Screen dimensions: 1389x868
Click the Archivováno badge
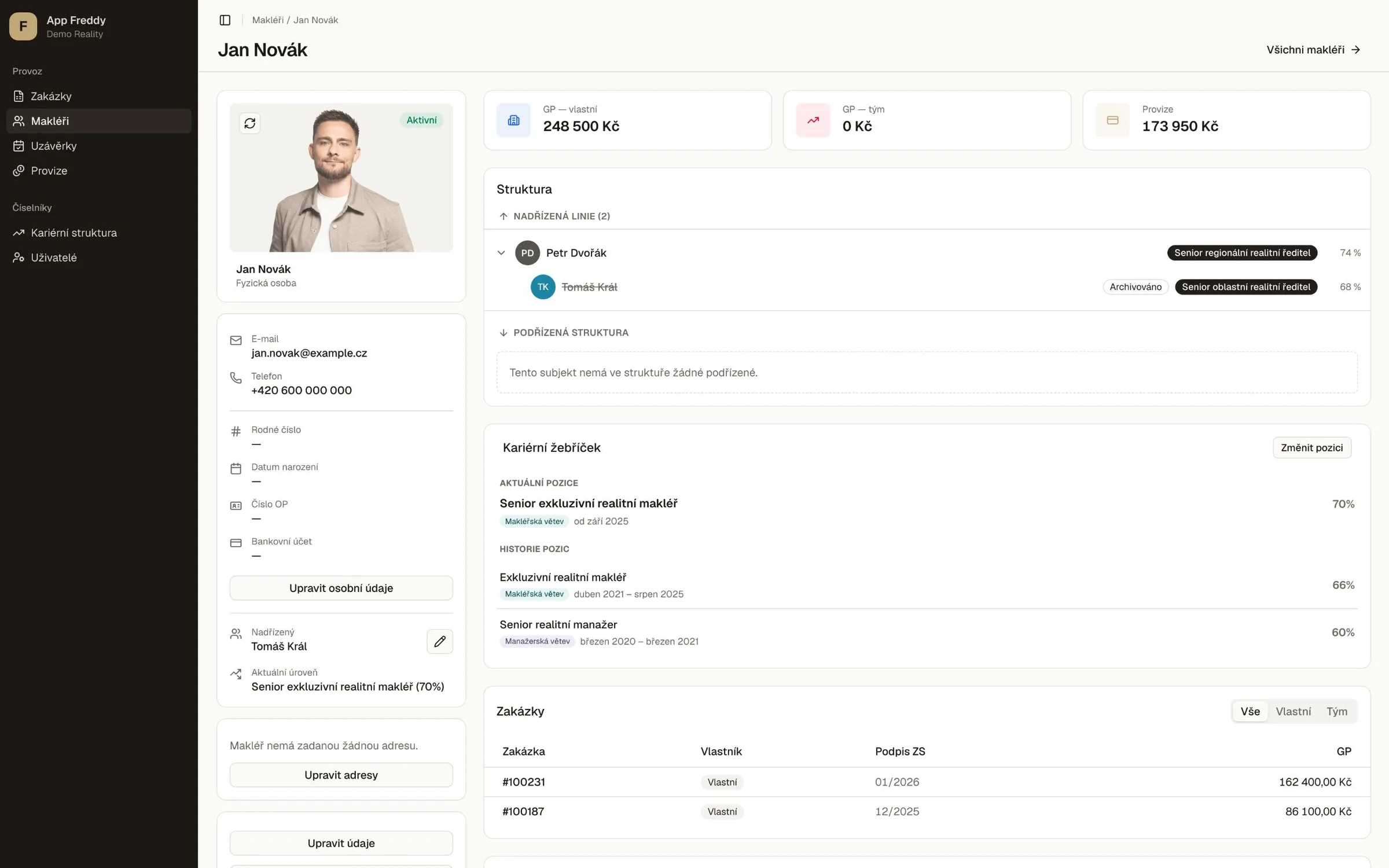point(1136,287)
